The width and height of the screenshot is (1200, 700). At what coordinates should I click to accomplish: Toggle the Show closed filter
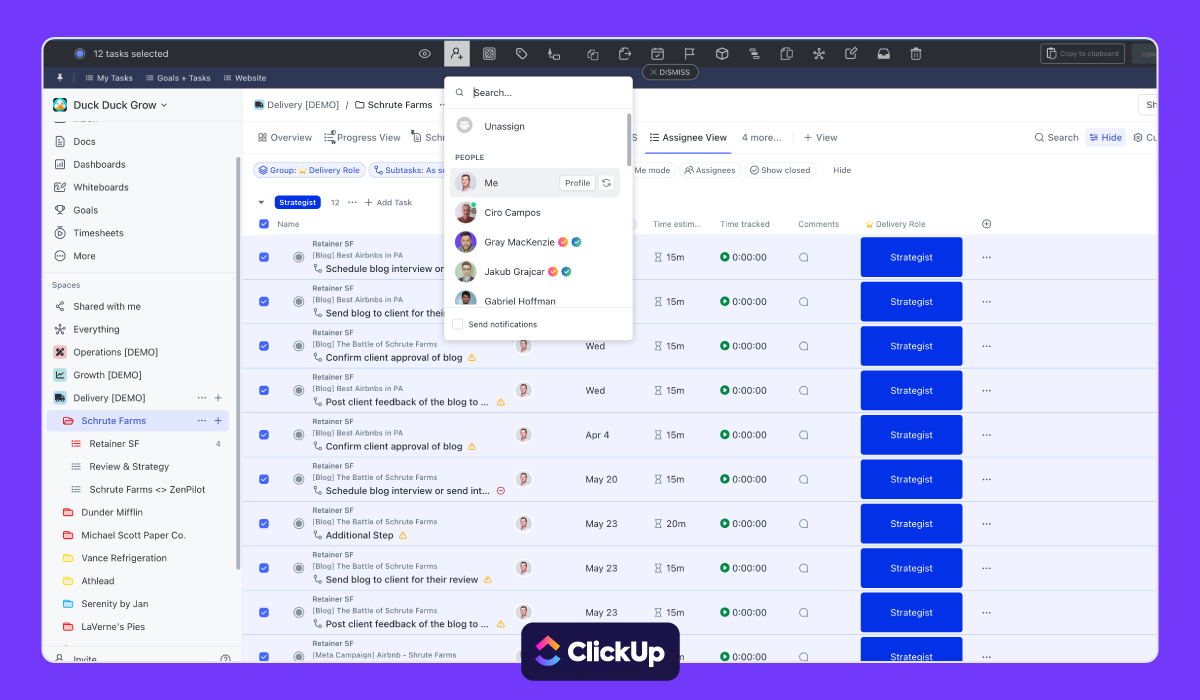click(x=780, y=170)
